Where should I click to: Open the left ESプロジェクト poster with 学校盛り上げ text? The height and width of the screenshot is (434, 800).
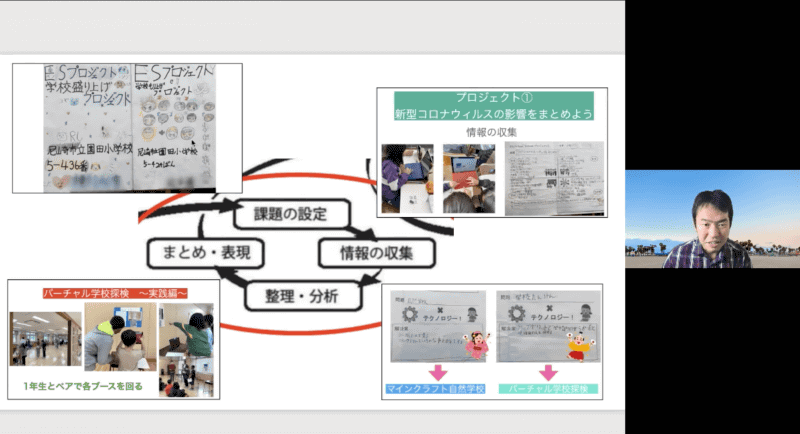88,127
